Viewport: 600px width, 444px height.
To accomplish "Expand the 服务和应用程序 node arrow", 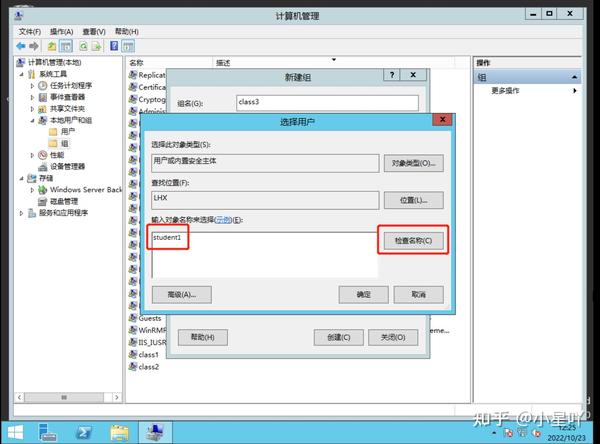I will click(22, 213).
